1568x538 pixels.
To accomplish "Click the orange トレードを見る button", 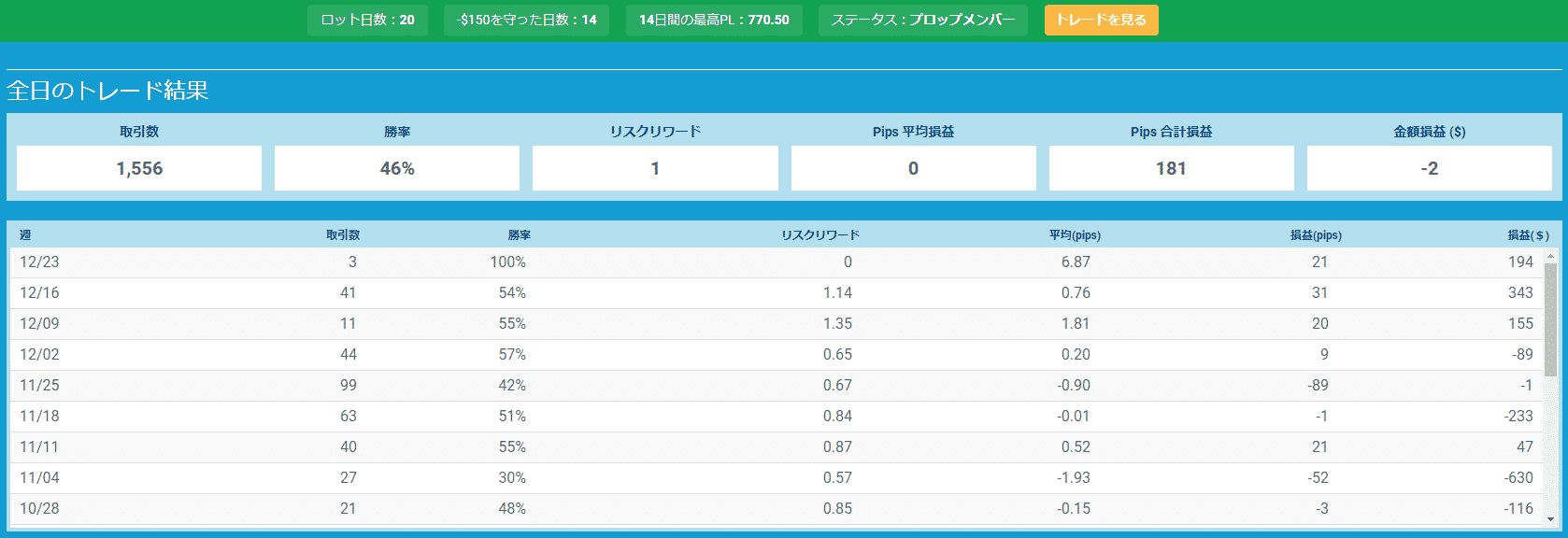I will tap(1101, 20).
